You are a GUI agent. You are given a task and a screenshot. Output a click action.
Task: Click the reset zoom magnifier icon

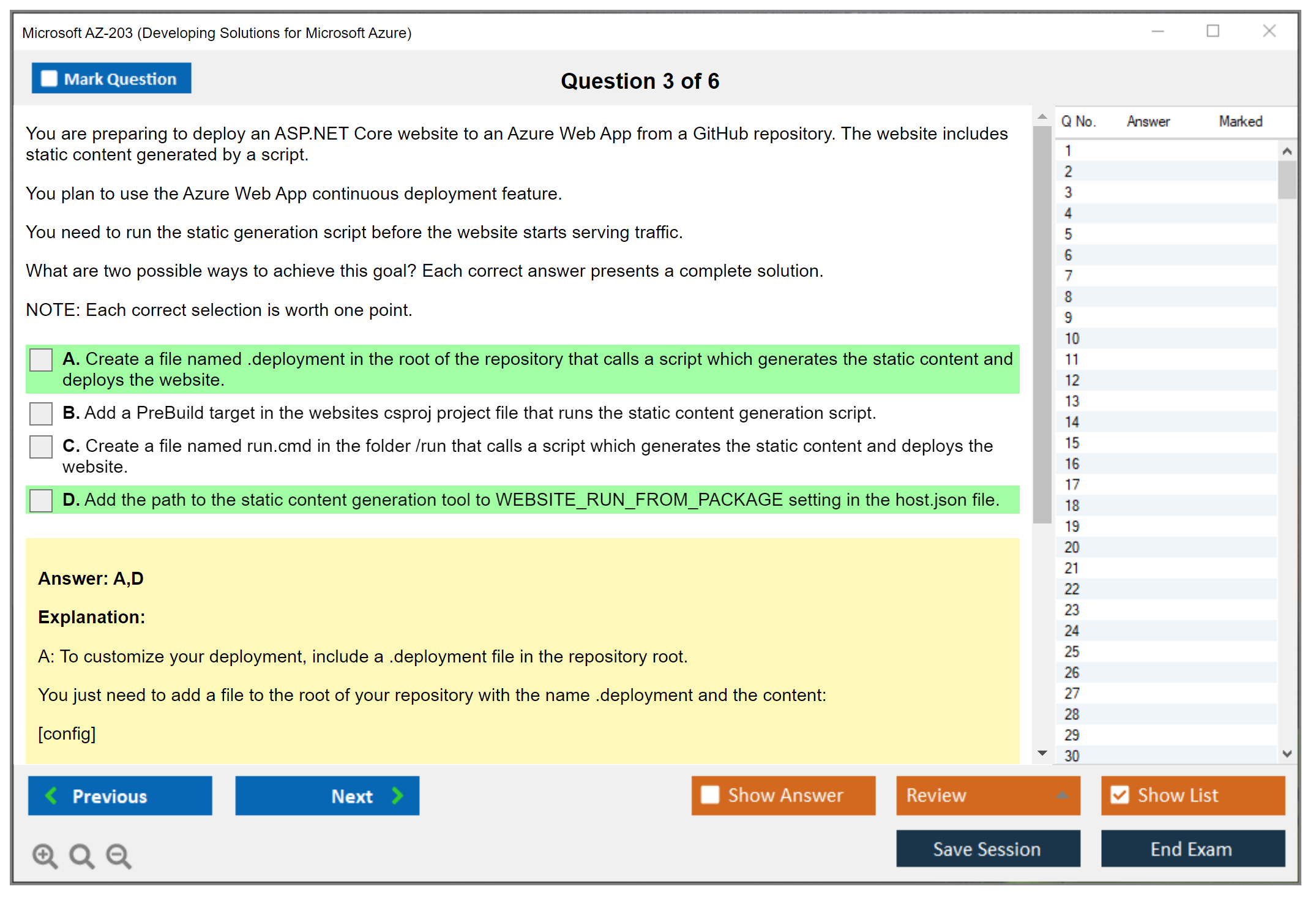point(81,855)
